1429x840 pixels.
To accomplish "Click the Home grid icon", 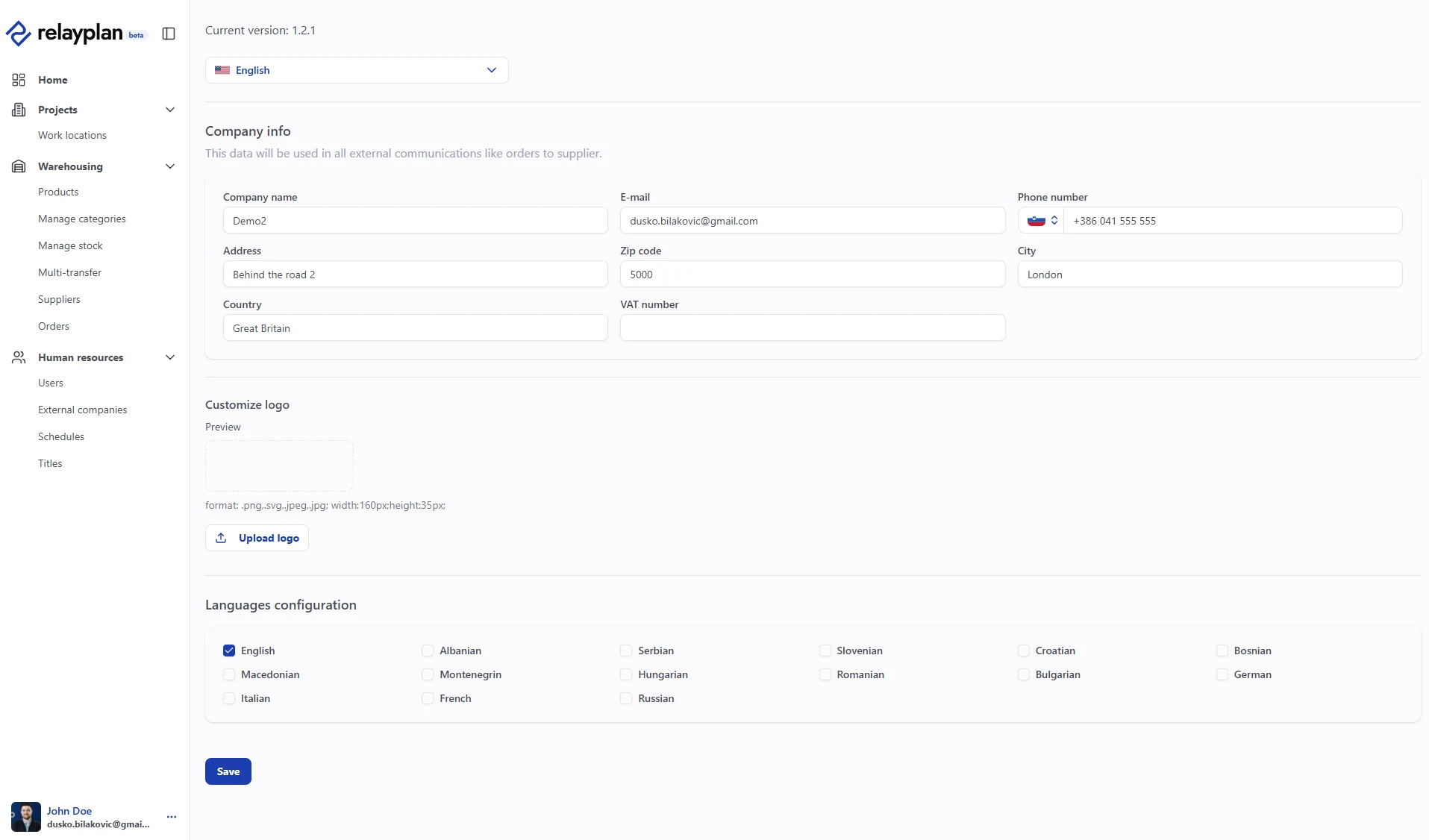I will click(x=19, y=80).
